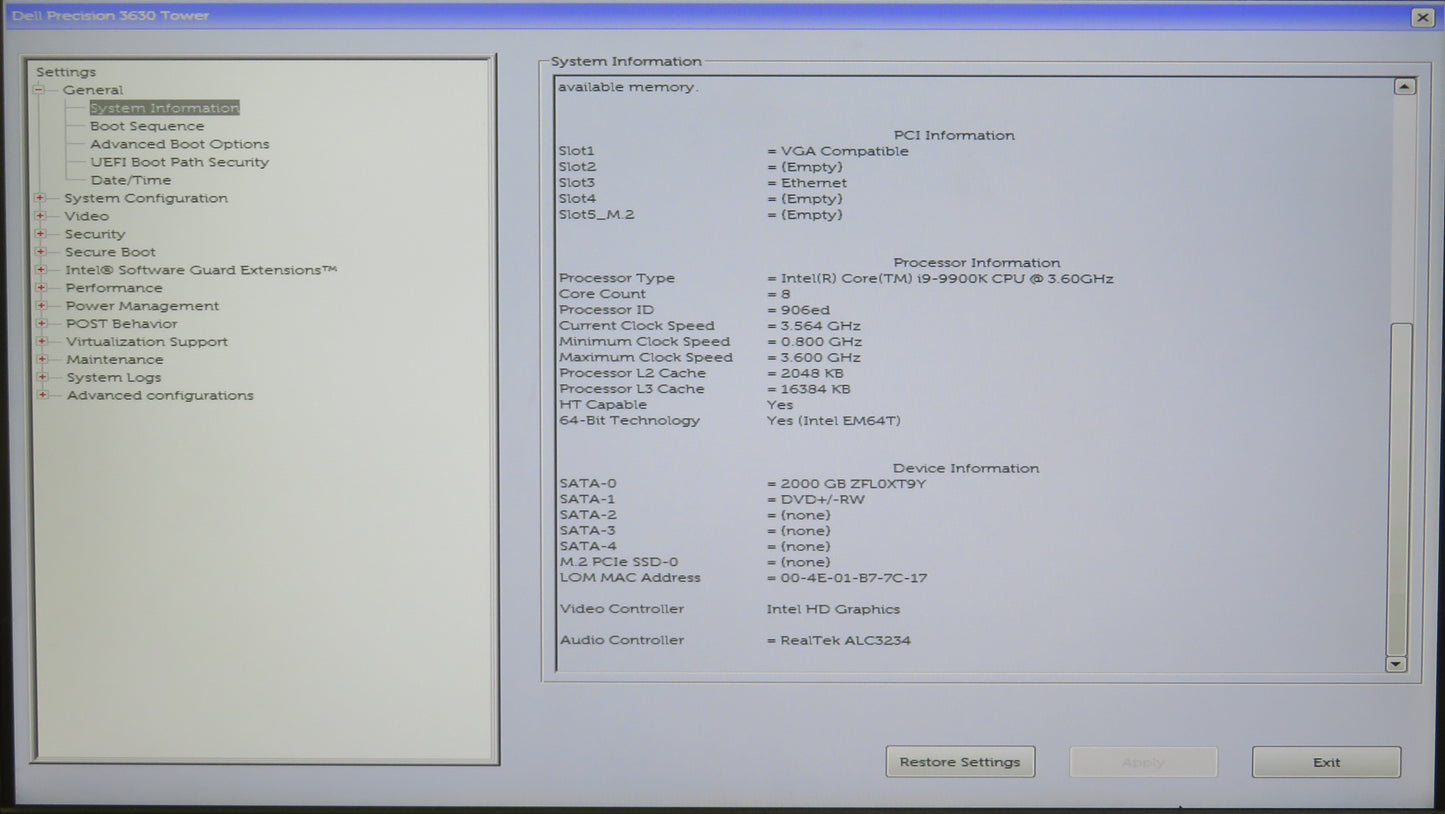This screenshot has height=814, width=1445.
Task: Select the System Information item
Action: point(164,108)
